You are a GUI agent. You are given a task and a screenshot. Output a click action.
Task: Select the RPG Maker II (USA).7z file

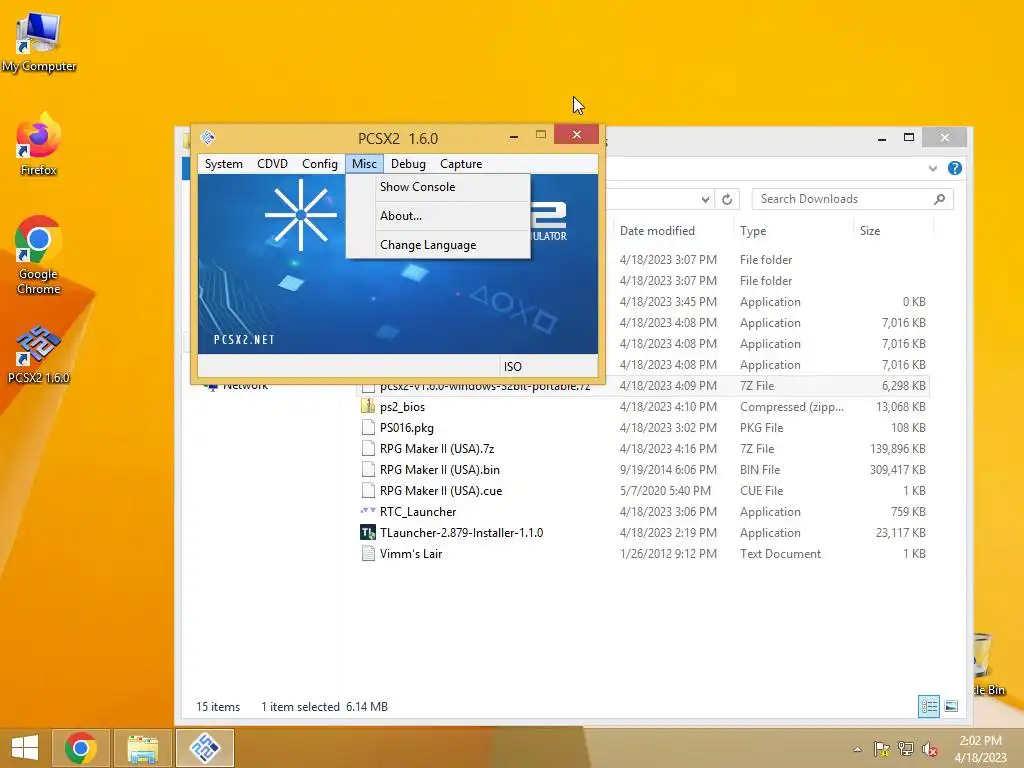click(x=437, y=449)
